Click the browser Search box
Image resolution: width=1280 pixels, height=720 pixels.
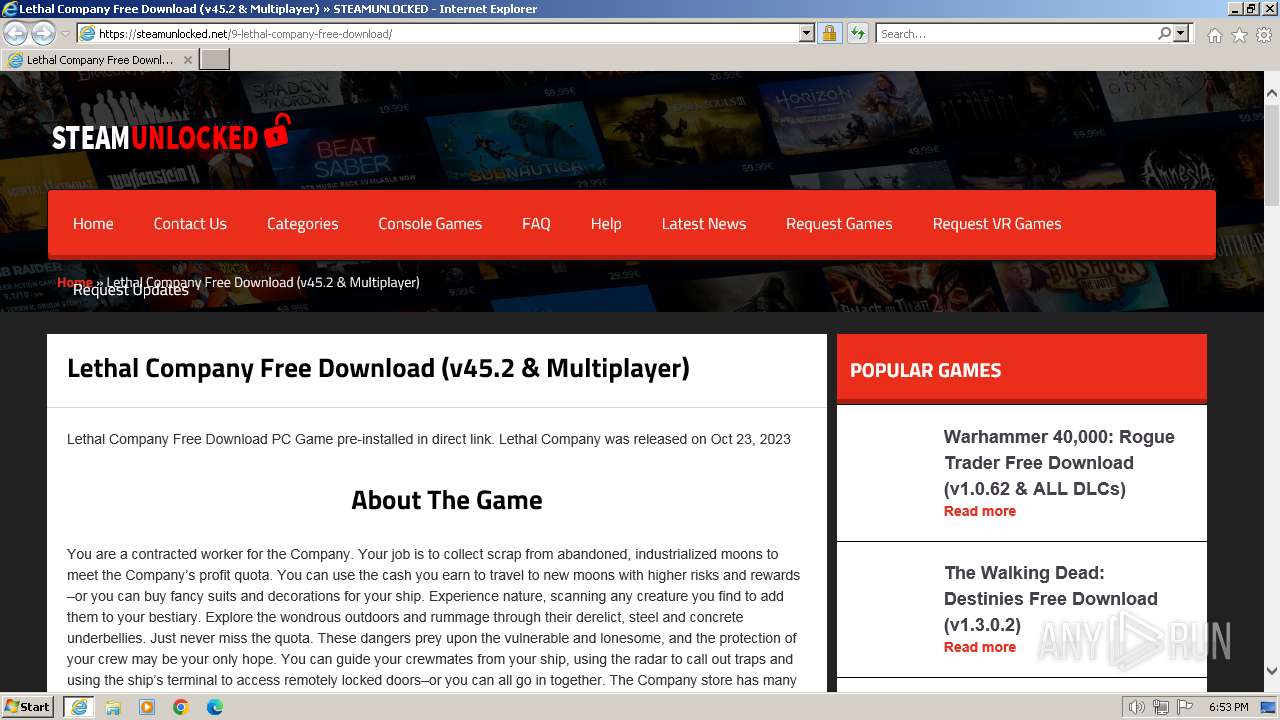click(1016, 33)
